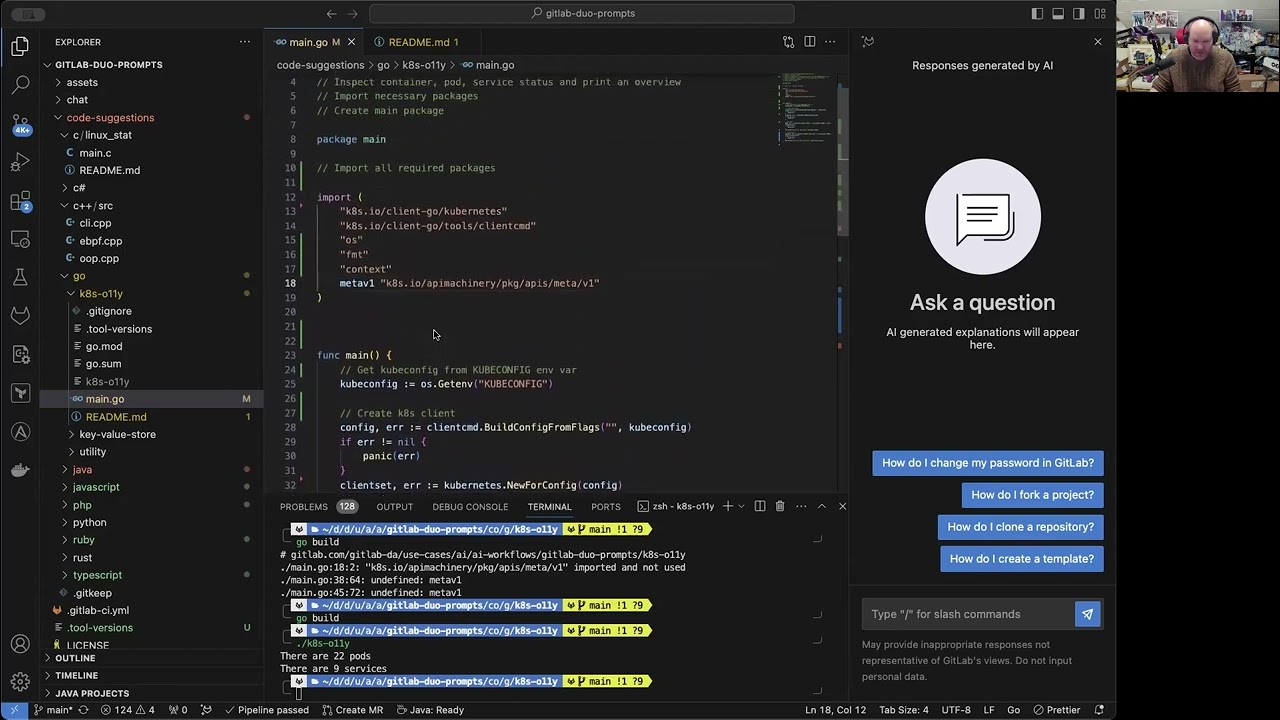This screenshot has width=1280, height=720.
Task: Open the Accounts menu in activity bar
Action: point(20,645)
